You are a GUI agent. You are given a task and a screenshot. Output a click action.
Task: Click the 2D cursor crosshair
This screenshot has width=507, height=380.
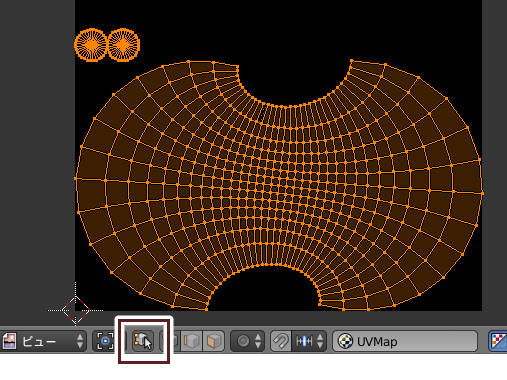click(x=76, y=310)
